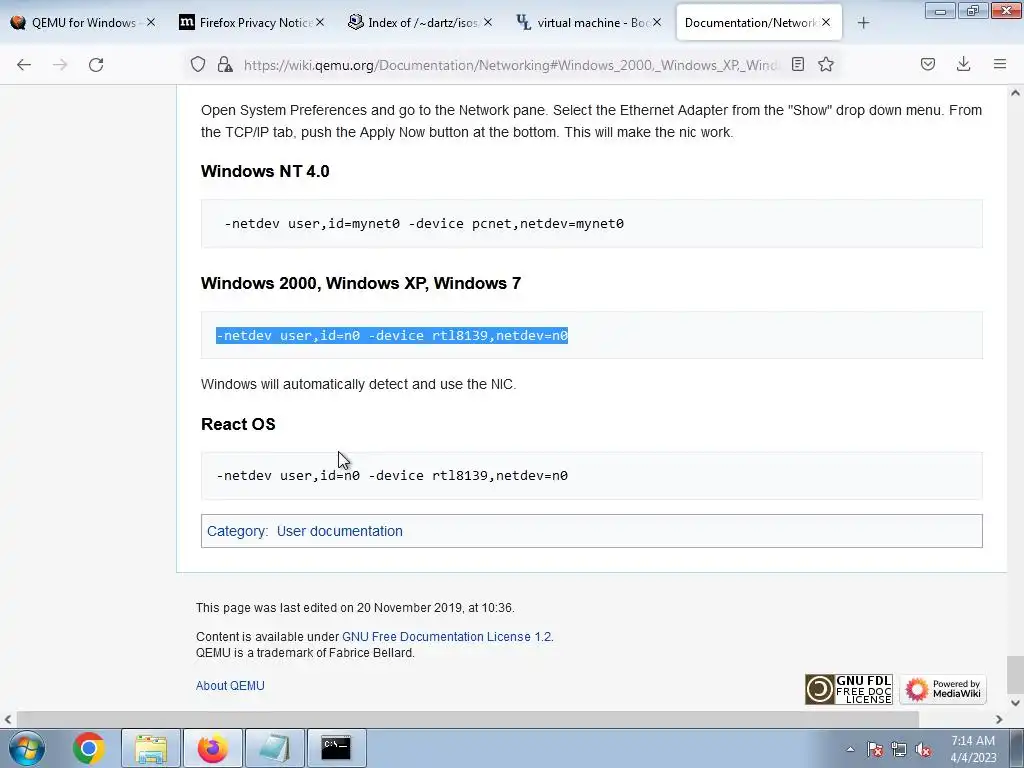View site security padlock info
The width and height of the screenshot is (1024, 768).
pyautogui.click(x=225, y=64)
